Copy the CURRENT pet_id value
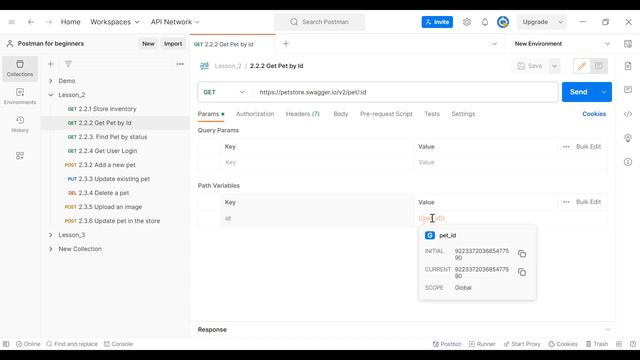The image size is (640, 360). pos(522,272)
